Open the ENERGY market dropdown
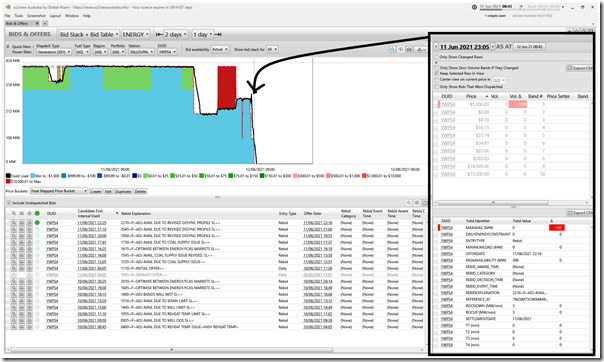Viewport: 604px width, 362px height. tap(136, 34)
